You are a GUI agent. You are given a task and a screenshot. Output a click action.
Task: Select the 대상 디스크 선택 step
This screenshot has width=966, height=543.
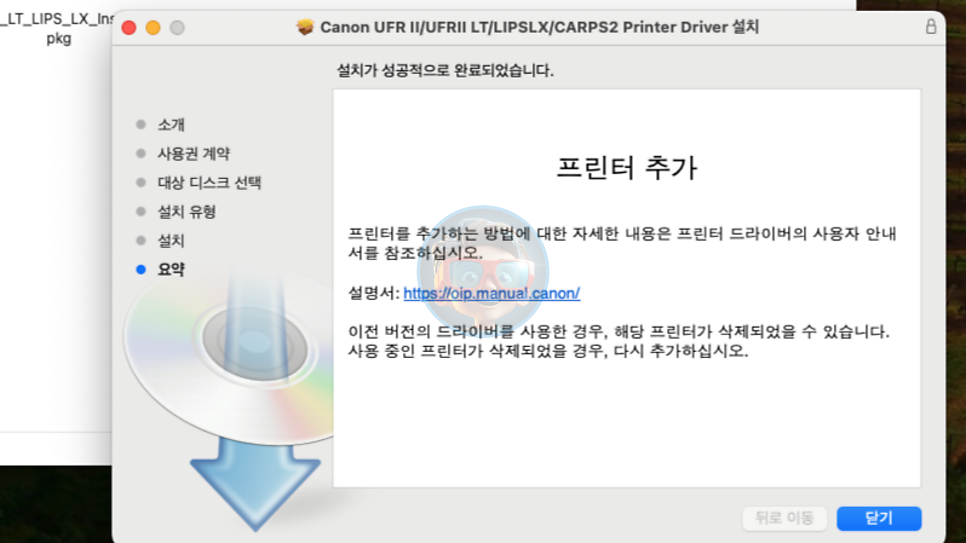(x=209, y=182)
